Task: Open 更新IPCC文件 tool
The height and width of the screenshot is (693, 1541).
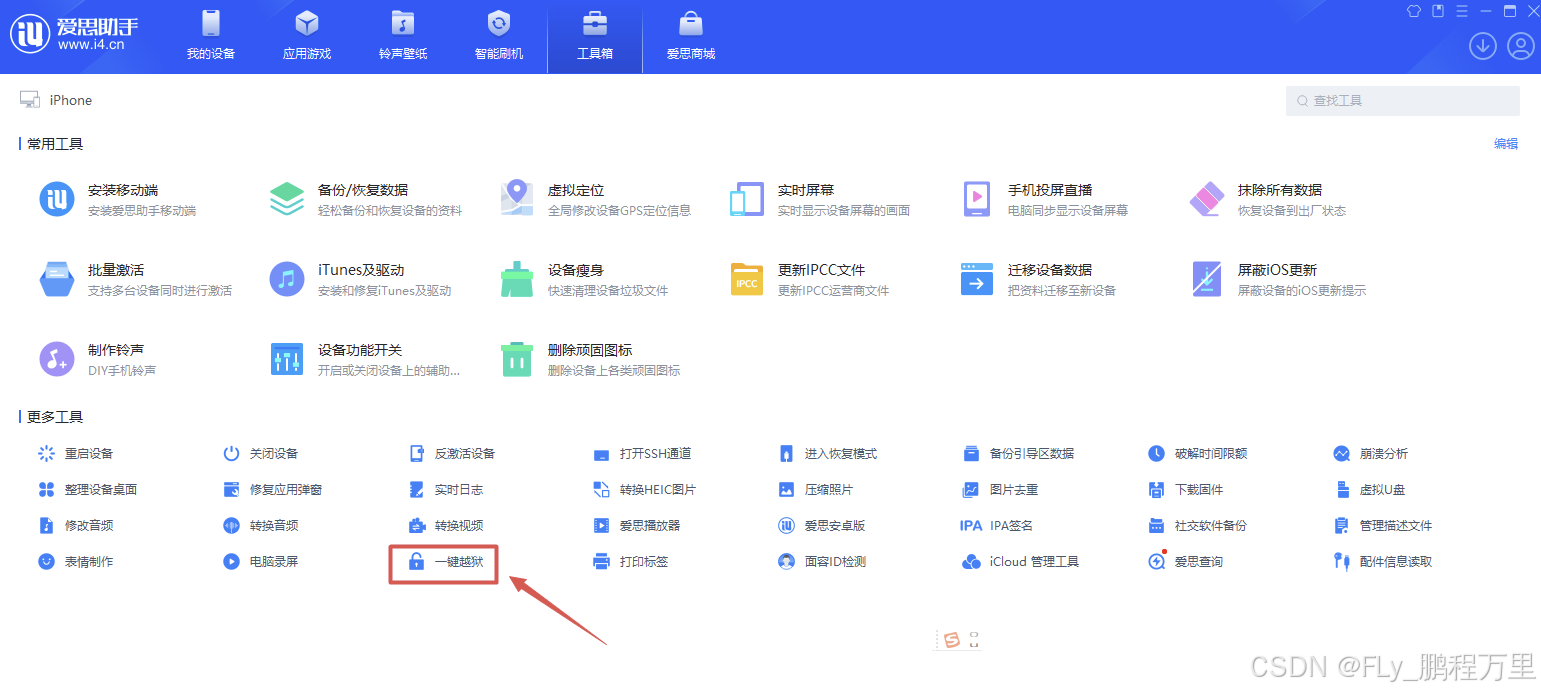Action: coord(809,279)
